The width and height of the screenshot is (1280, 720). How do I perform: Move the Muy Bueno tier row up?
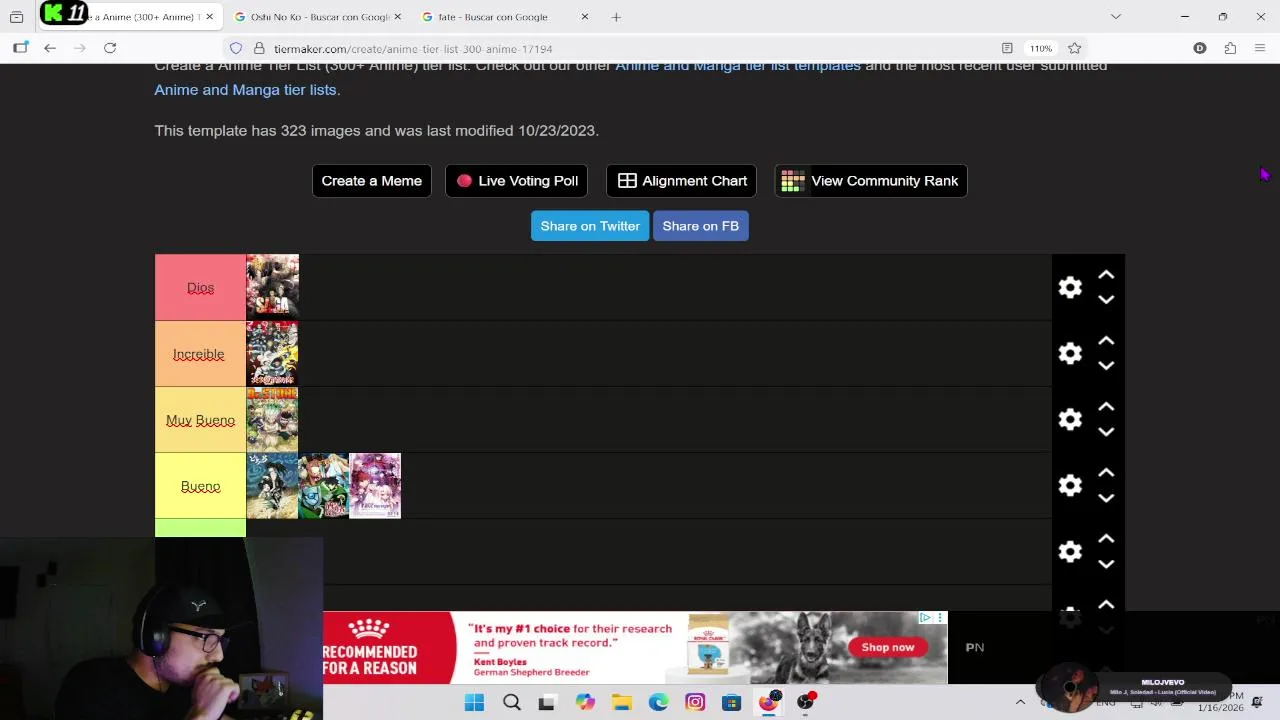click(1106, 407)
